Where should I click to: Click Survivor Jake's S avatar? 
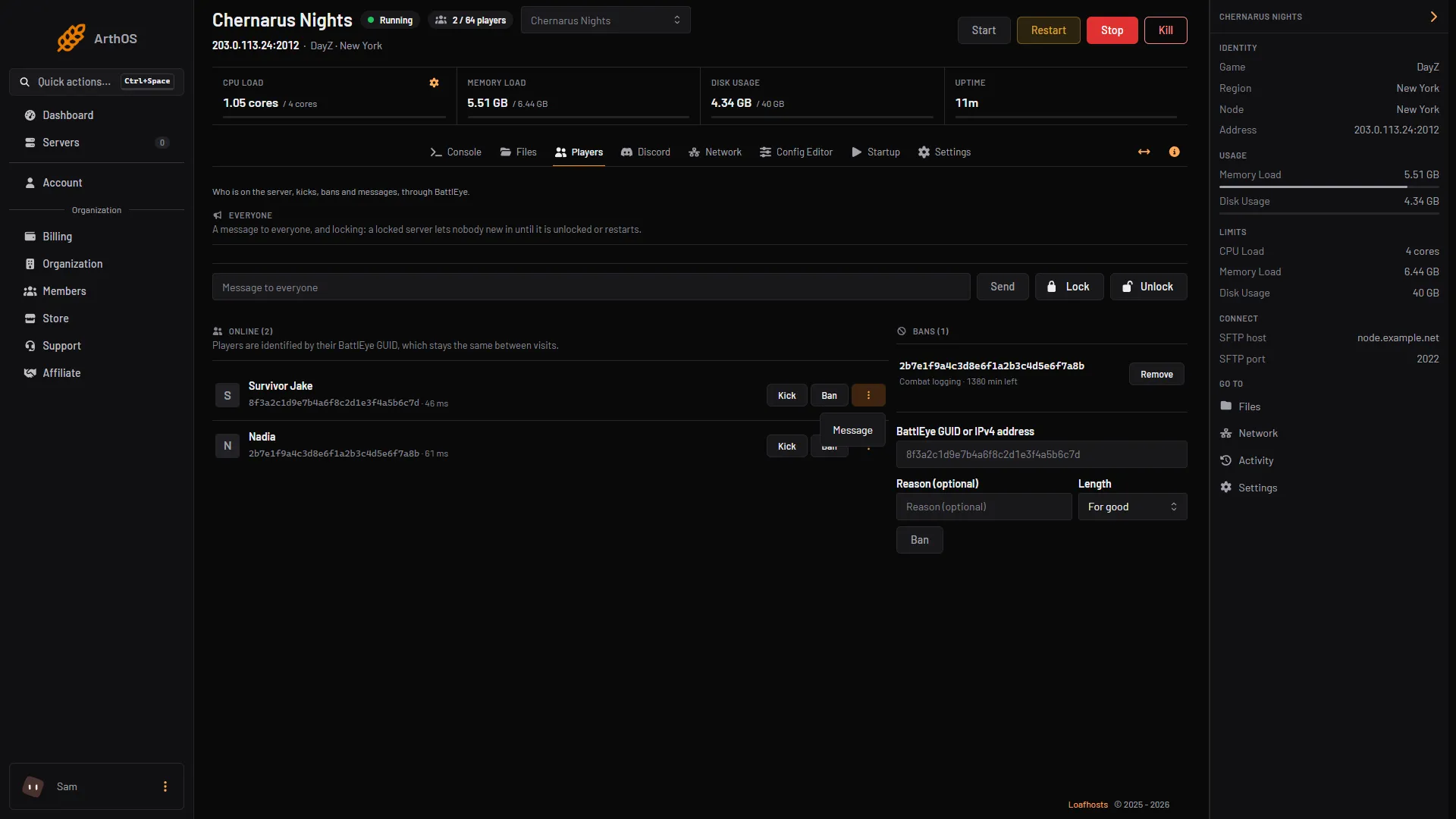(227, 396)
